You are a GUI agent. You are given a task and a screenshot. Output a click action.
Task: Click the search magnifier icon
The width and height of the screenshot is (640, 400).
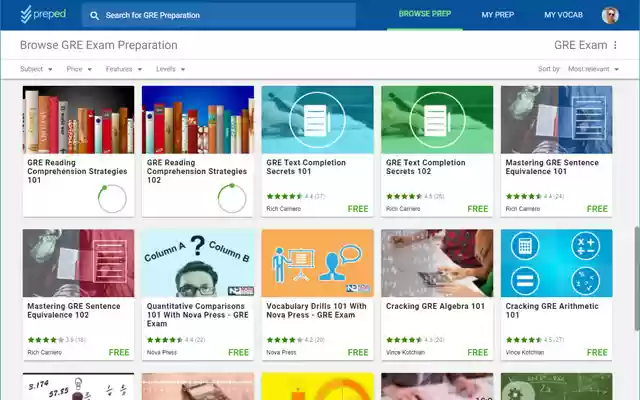[94, 16]
